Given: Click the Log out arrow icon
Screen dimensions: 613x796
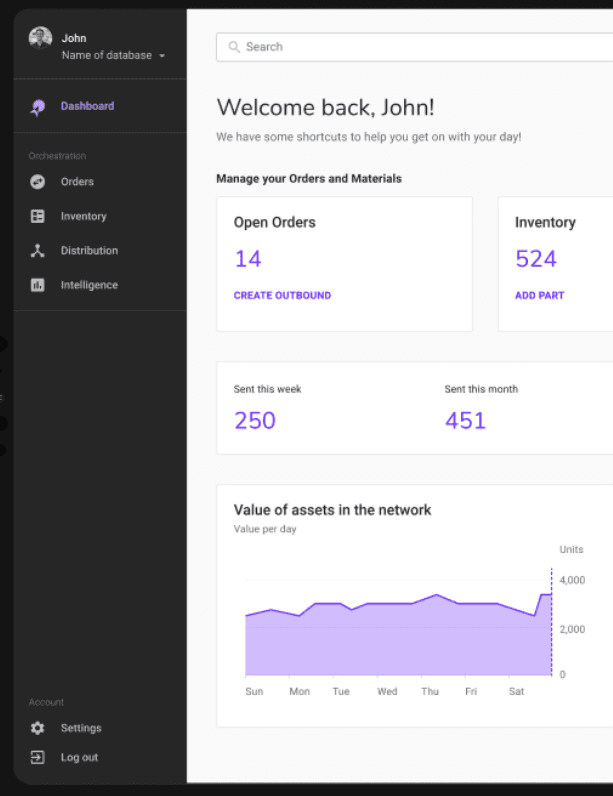Looking at the screenshot, I should coord(38,757).
